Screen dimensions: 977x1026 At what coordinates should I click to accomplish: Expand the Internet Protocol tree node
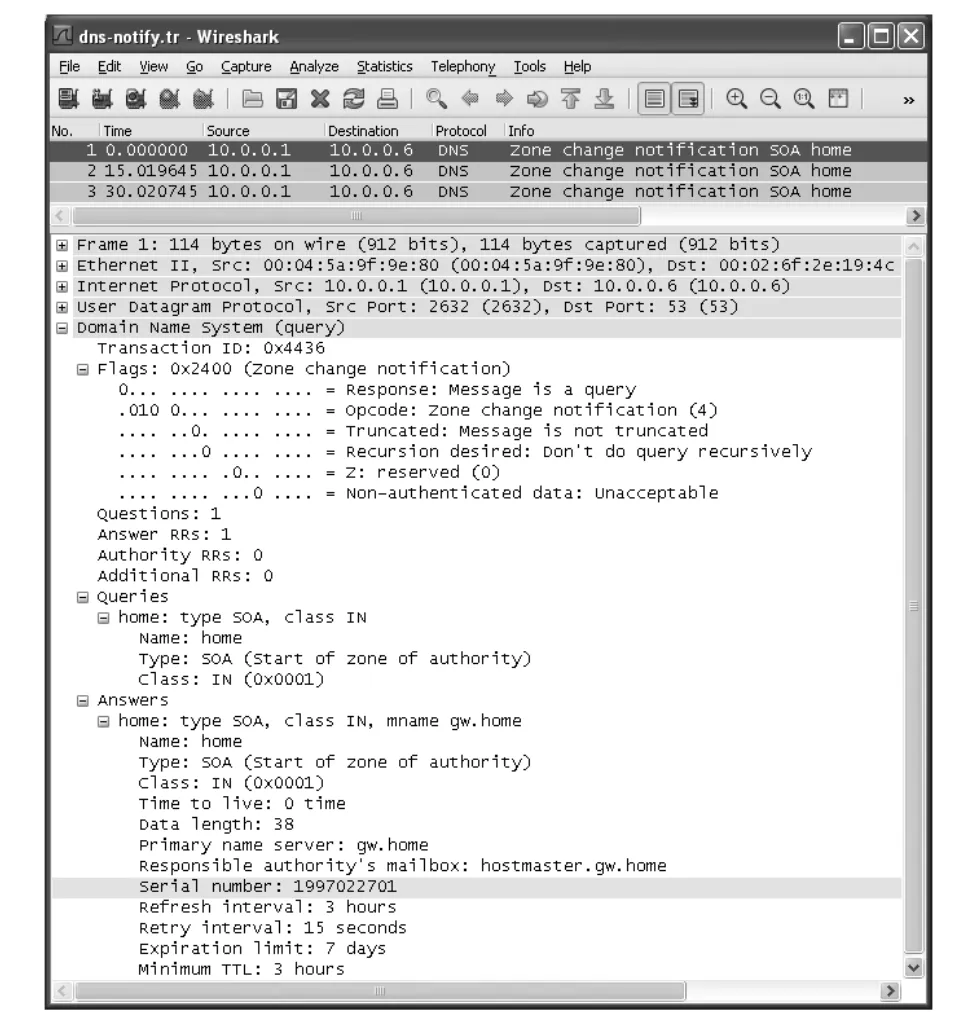click(x=62, y=287)
